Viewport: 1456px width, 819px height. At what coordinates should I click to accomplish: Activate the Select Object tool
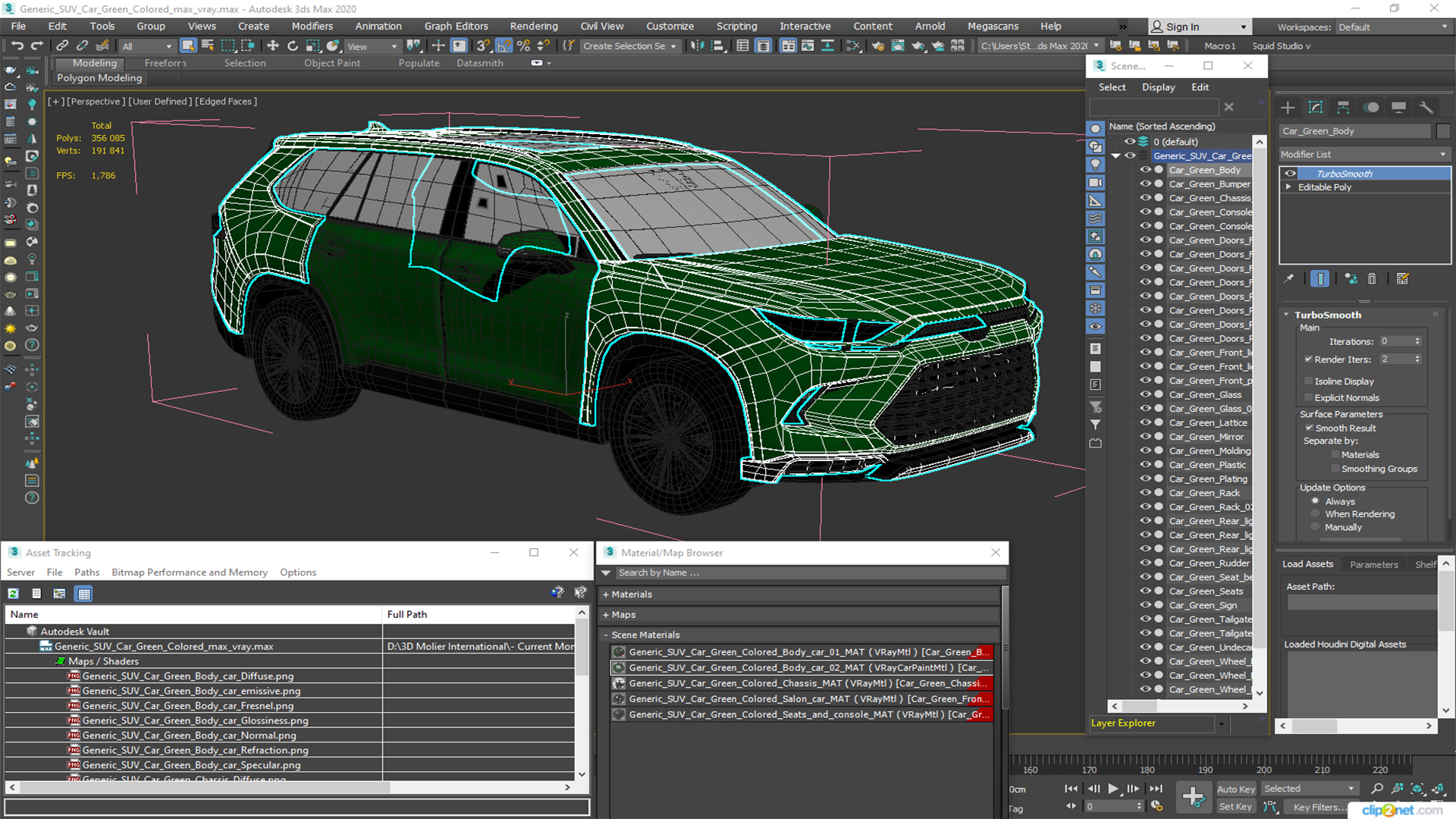pos(188,46)
